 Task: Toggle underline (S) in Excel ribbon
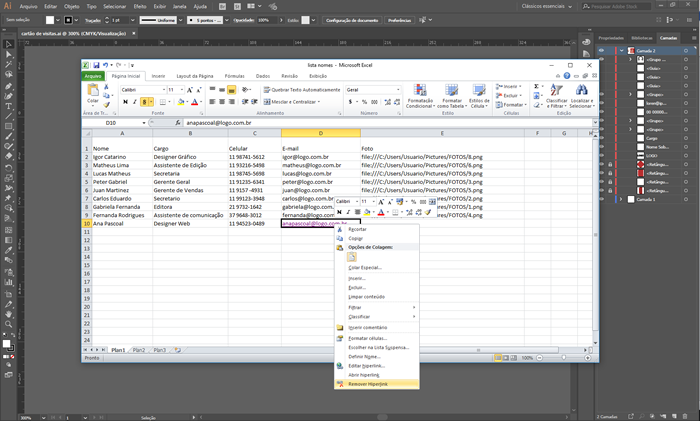[x=145, y=102]
